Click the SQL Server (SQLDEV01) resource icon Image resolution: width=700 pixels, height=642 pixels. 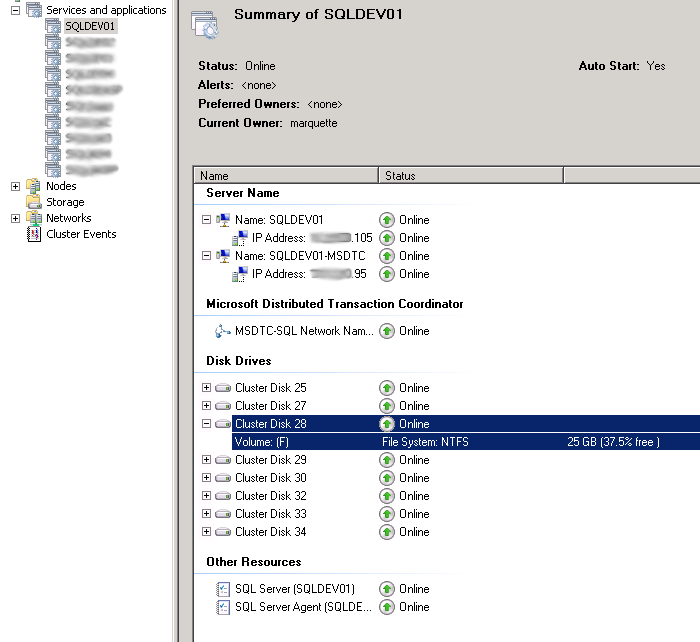223,589
